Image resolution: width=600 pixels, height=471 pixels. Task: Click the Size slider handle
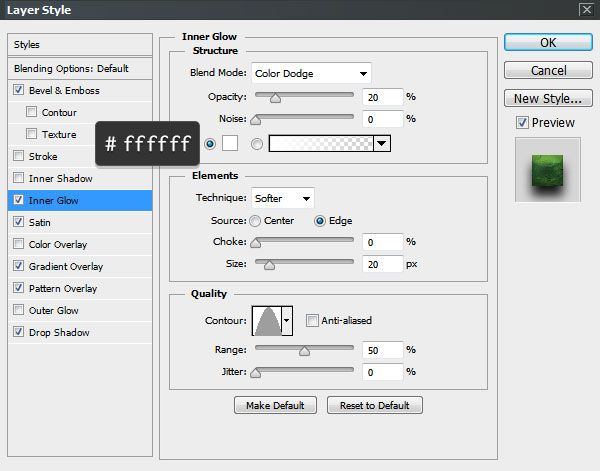[x=269, y=265]
